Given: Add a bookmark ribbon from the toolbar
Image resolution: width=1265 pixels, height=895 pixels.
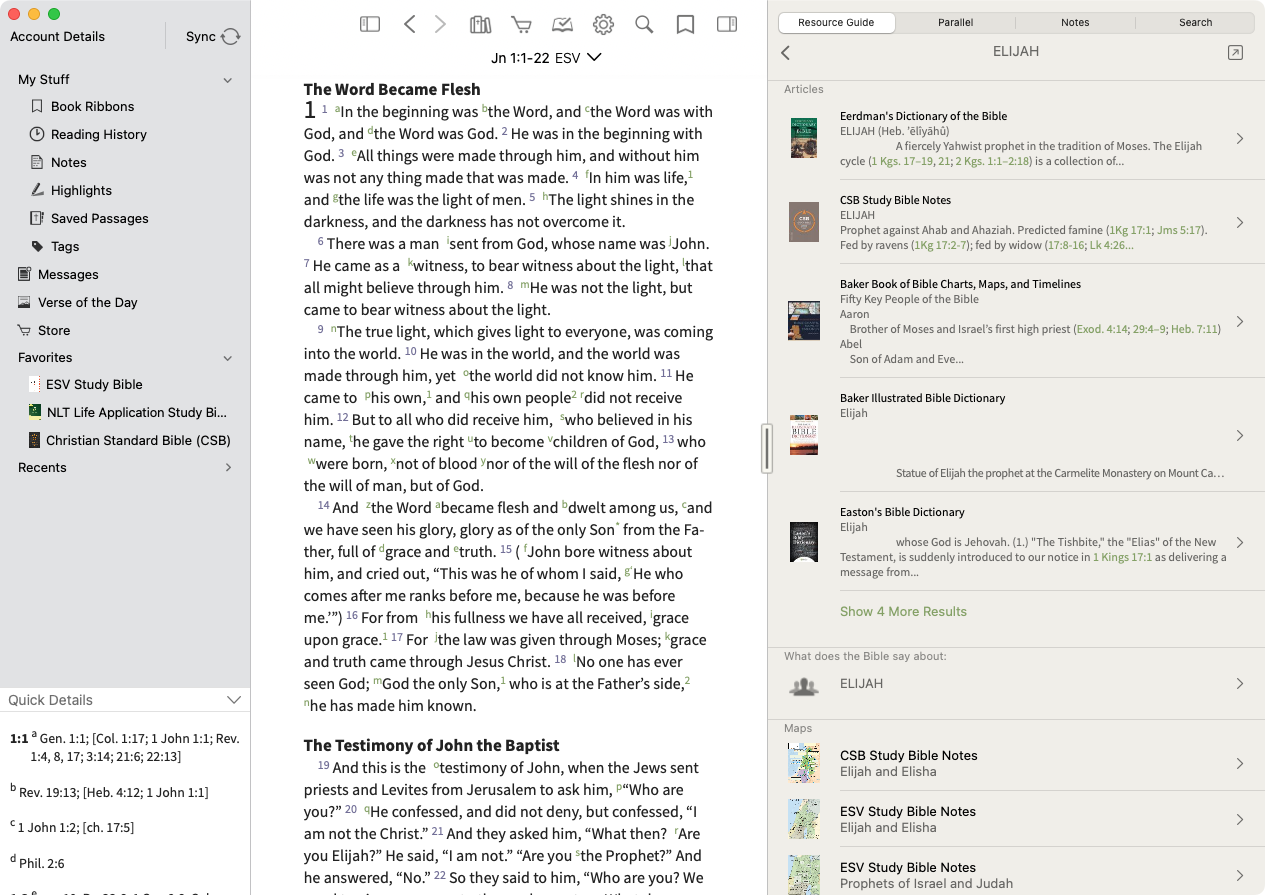Looking at the screenshot, I should click(685, 25).
